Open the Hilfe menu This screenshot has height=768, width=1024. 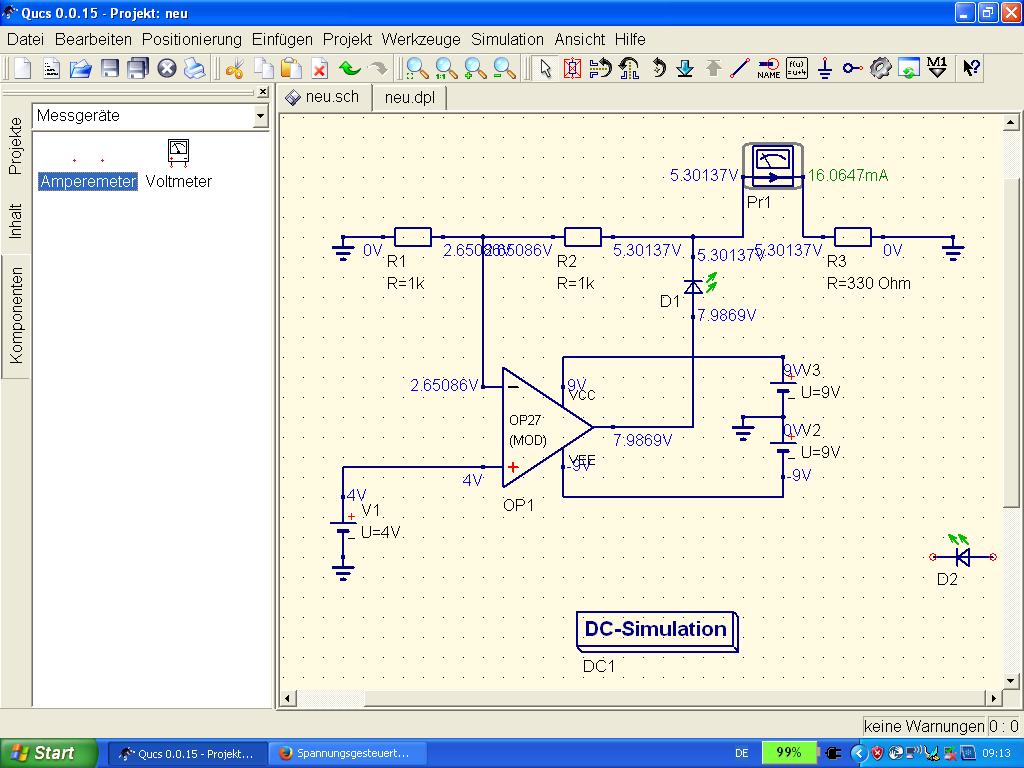point(630,39)
